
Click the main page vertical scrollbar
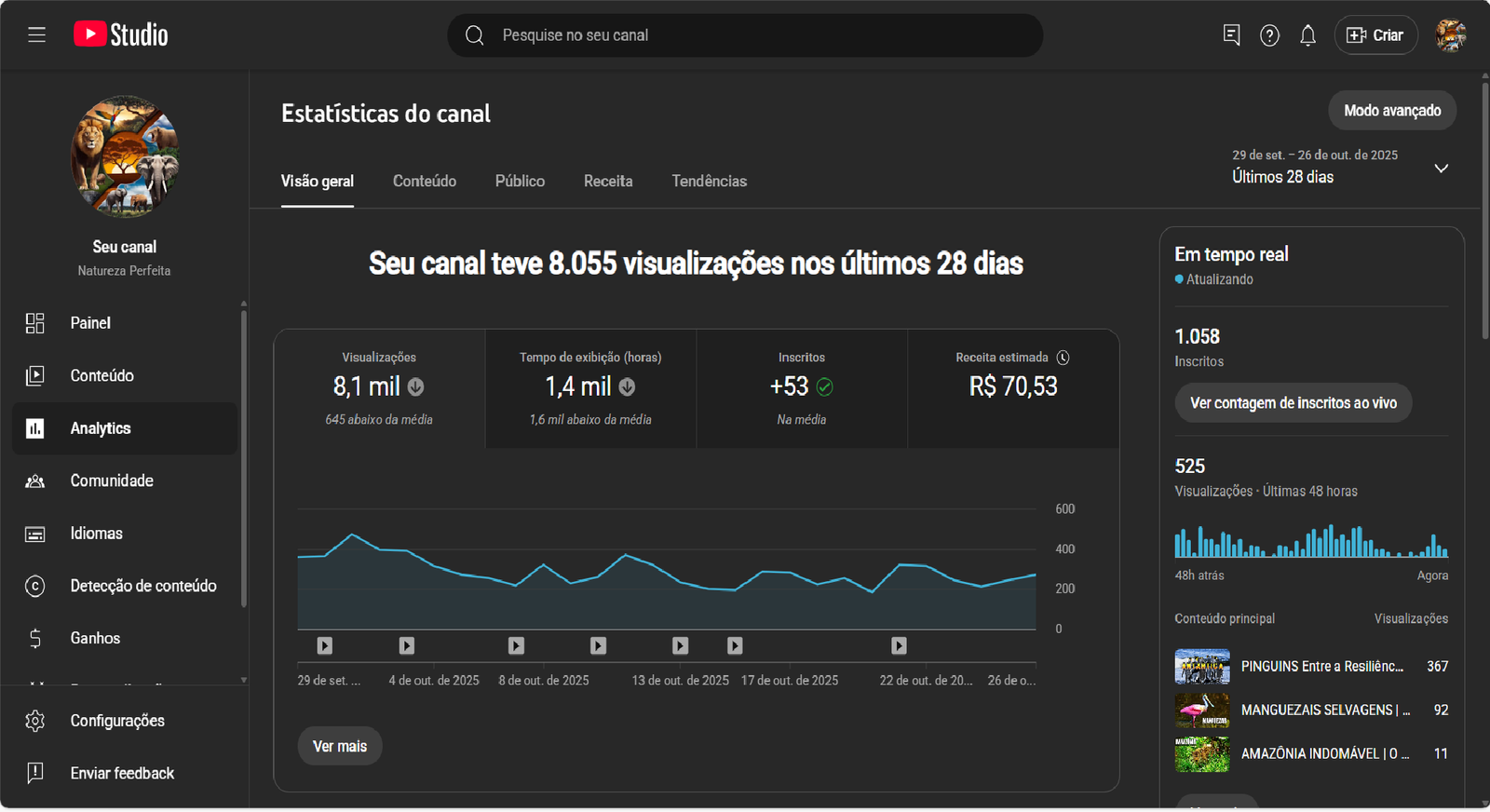1484,211
